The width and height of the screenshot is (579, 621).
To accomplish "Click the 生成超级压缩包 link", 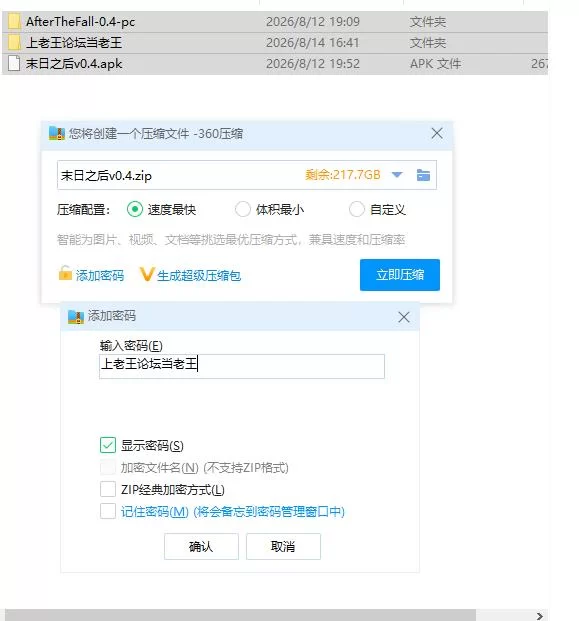I will point(199,275).
